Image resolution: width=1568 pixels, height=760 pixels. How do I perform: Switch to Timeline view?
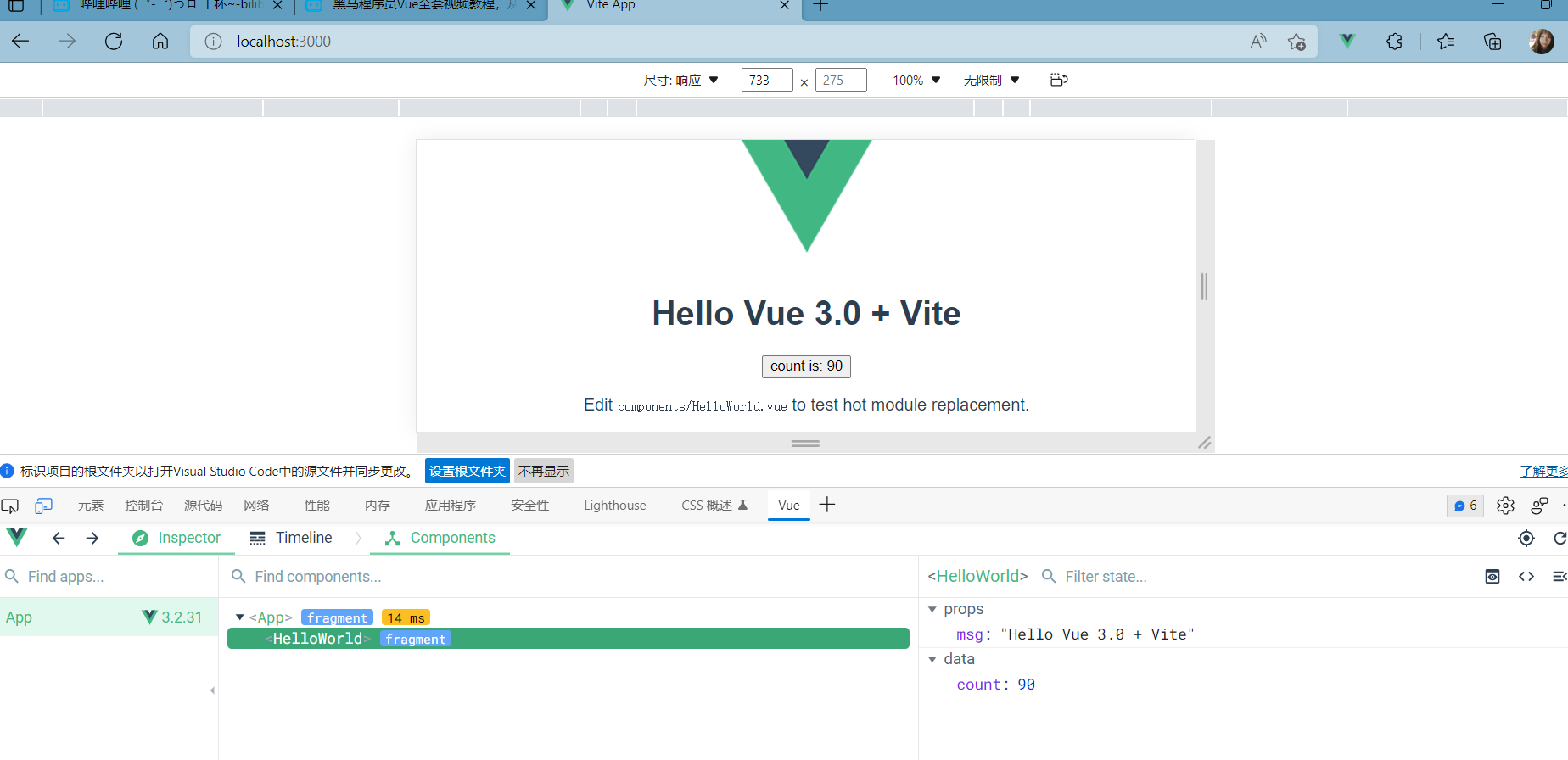(291, 538)
